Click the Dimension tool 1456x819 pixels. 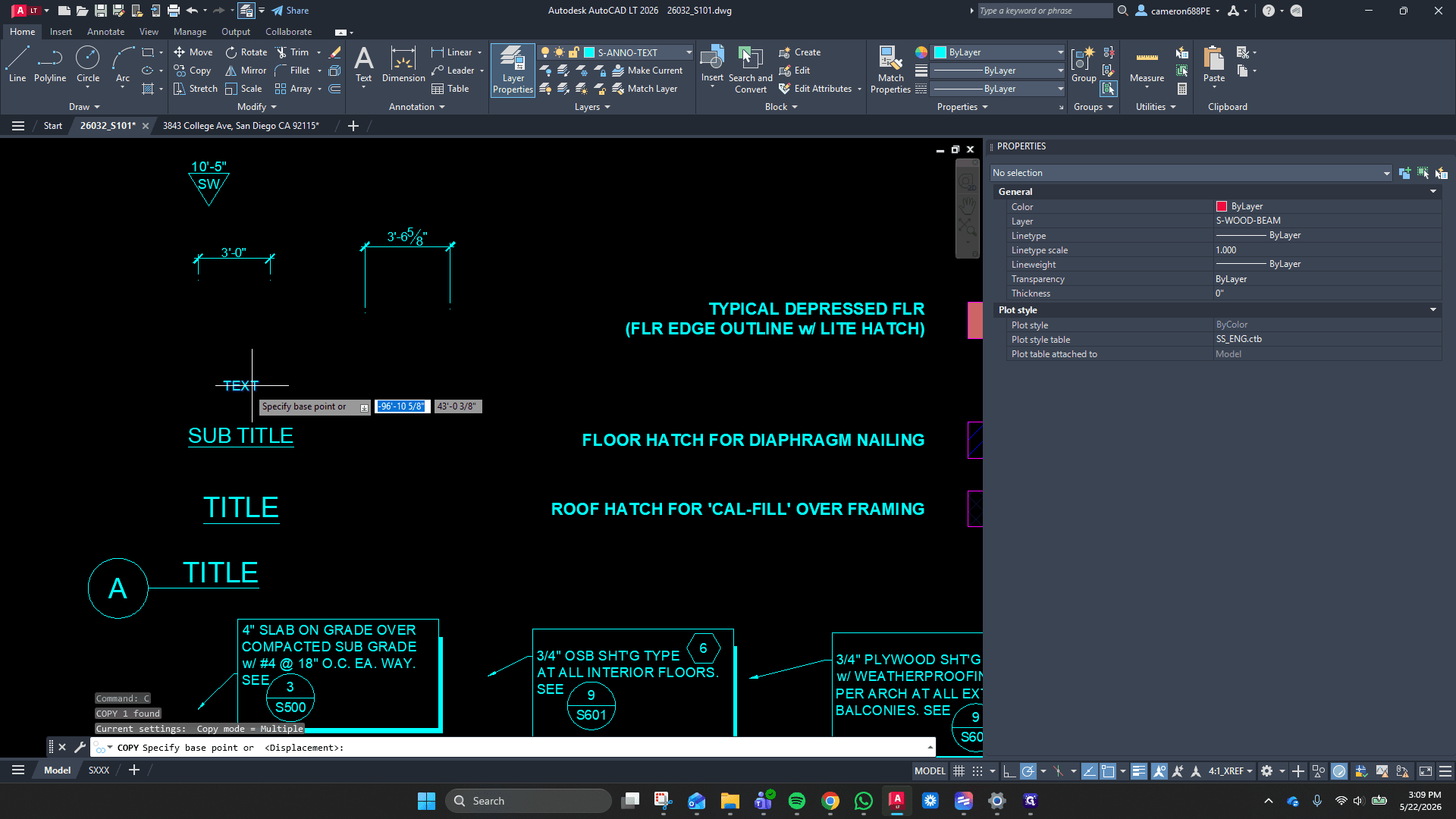(x=403, y=64)
